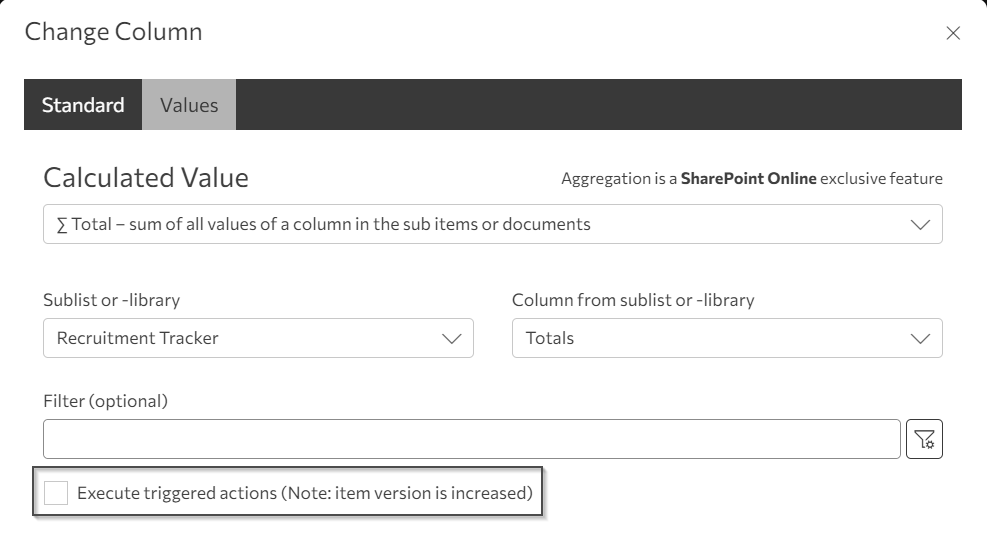Open the Totals column dropdown
The height and width of the screenshot is (552, 987).
[x=710, y=338]
